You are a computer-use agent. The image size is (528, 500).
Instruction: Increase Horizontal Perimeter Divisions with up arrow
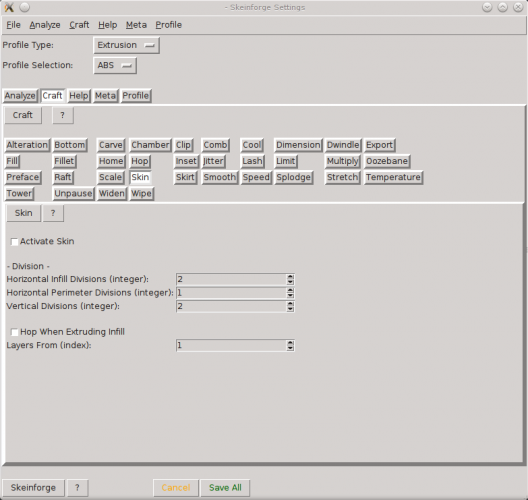click(290, 290)
